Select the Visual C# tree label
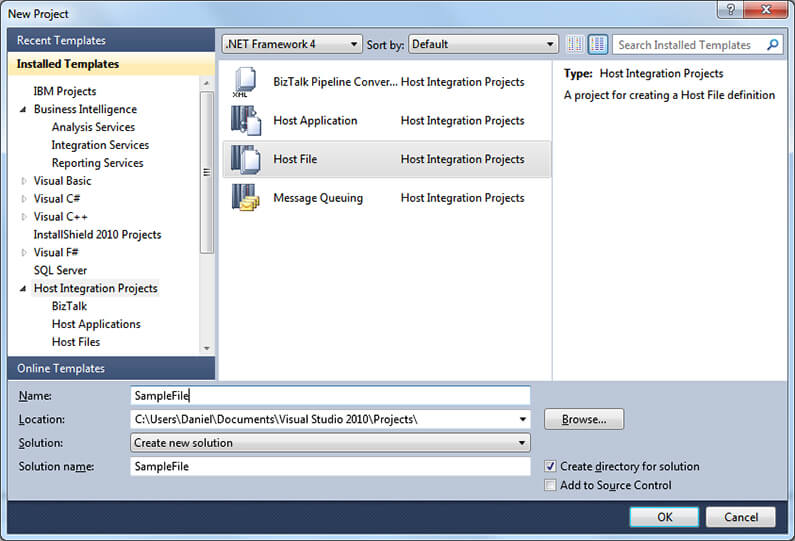This screenshot has height=541, width=795. point(57,199)
